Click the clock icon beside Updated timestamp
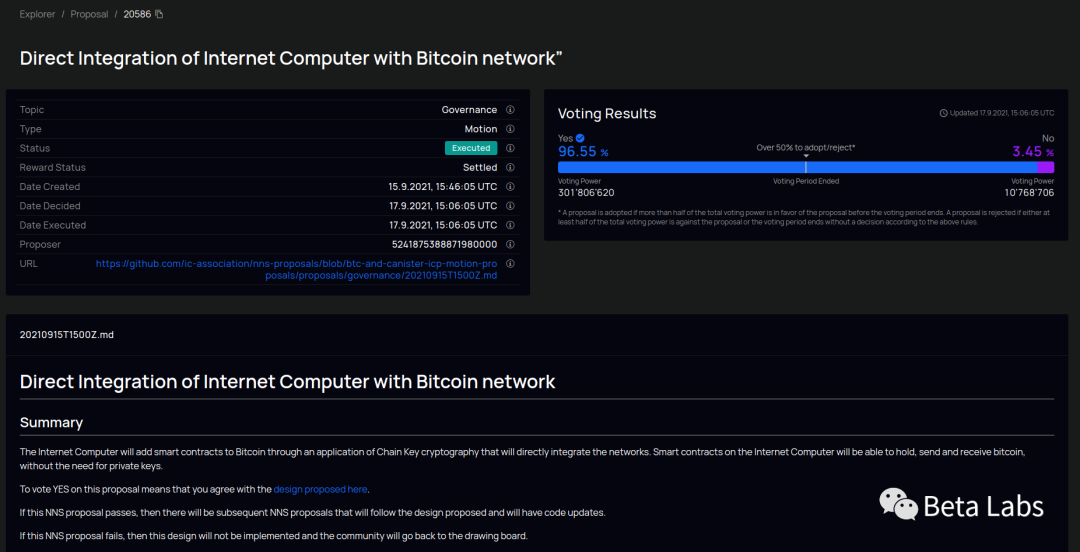 (x=943, y=113)
